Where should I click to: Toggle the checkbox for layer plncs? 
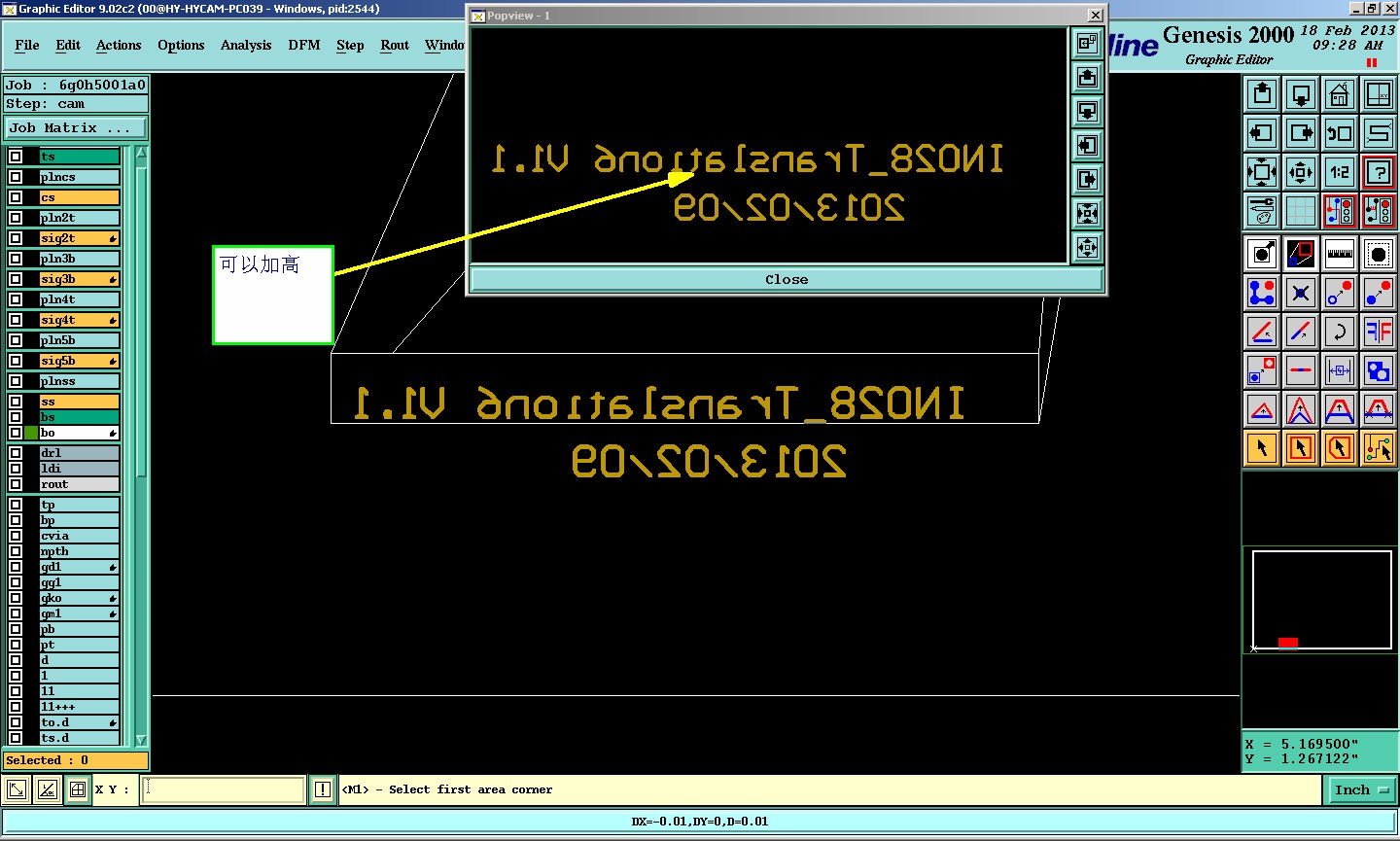pos(16,177)
